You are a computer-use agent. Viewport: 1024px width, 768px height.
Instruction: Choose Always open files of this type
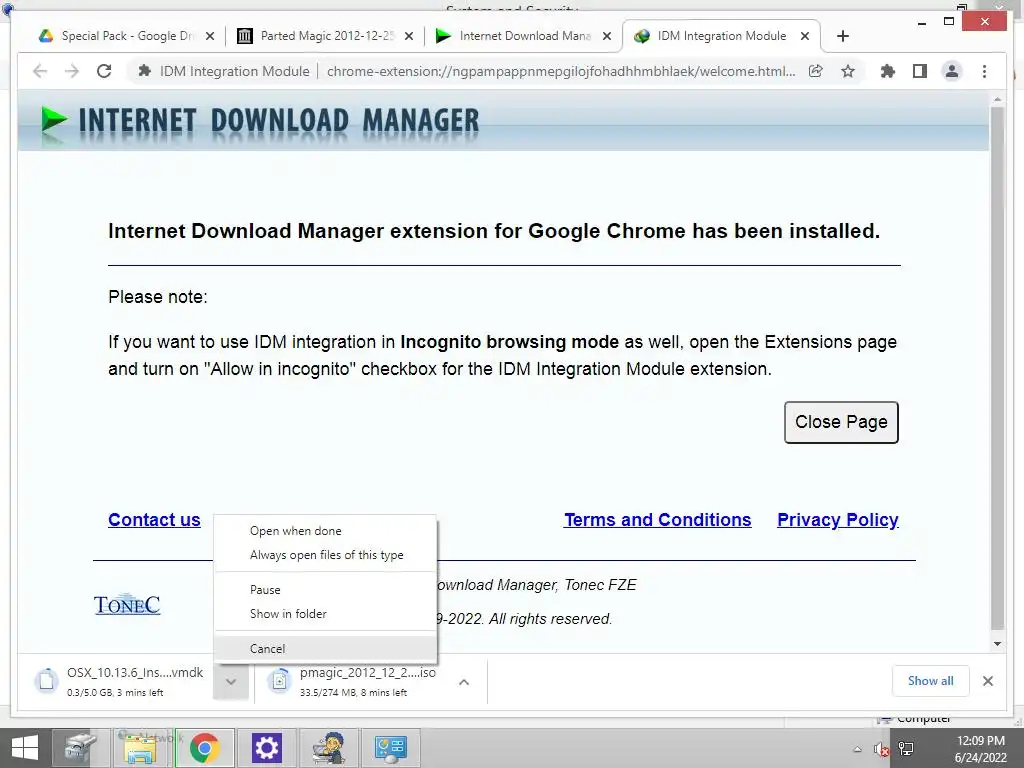pyautogui.click(x=325, y=555)
